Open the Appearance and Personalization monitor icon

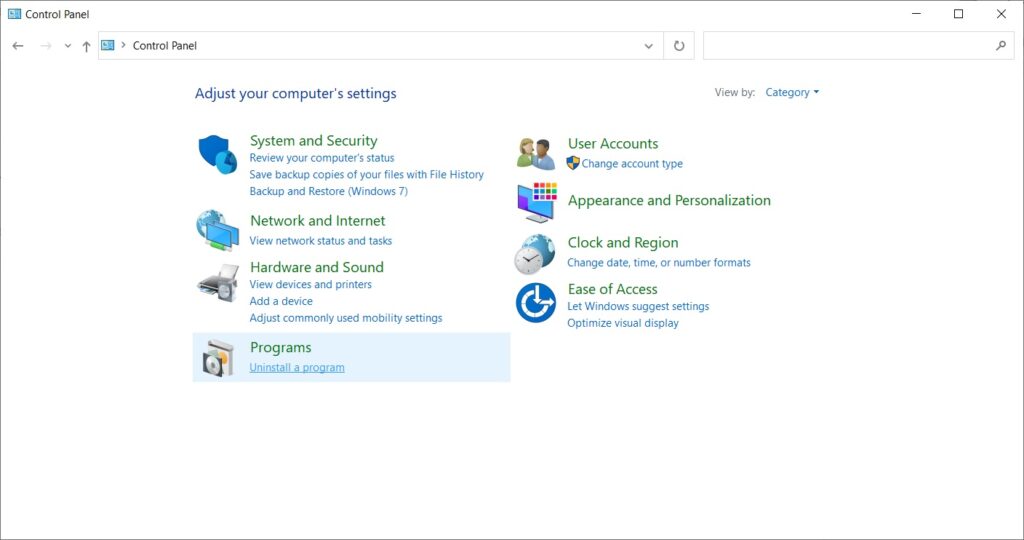537,202
